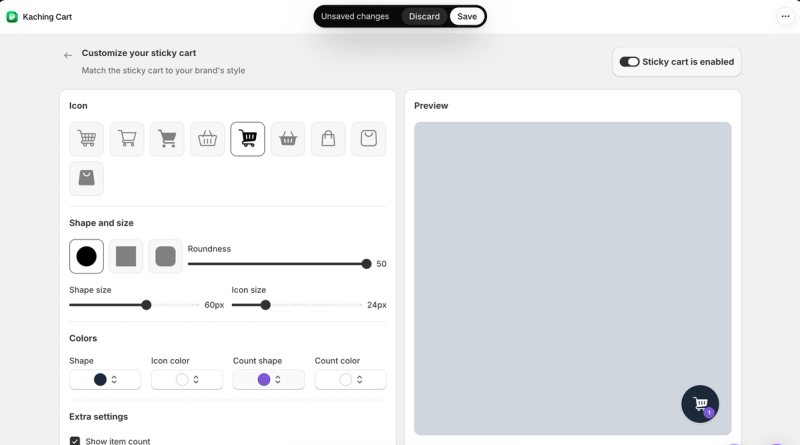The width and height of the screenshot is (800, 445).
Task: Select the outlined shopping bag with handle
Action: [x=328, y=139]
